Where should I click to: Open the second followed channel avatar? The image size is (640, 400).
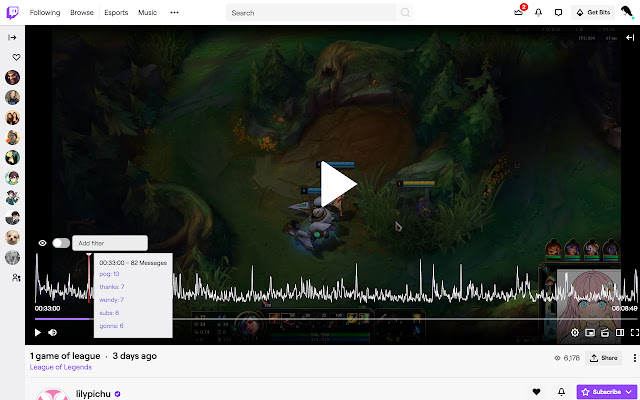pos(12,97)
